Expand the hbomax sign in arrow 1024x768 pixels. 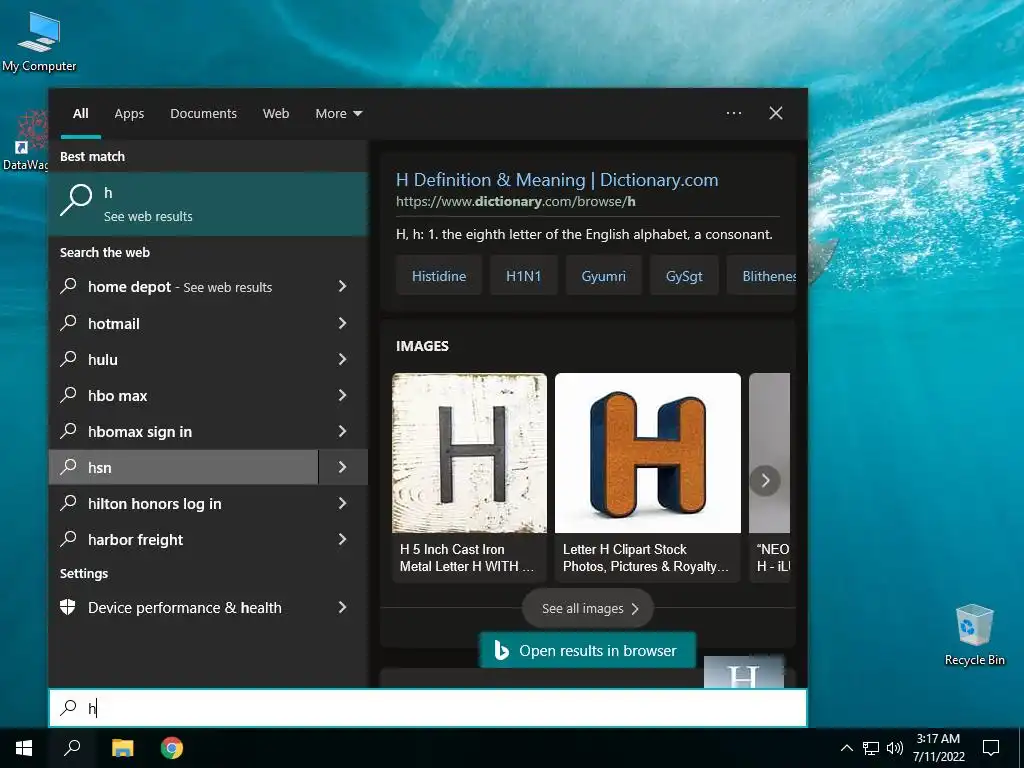point(343,431)
